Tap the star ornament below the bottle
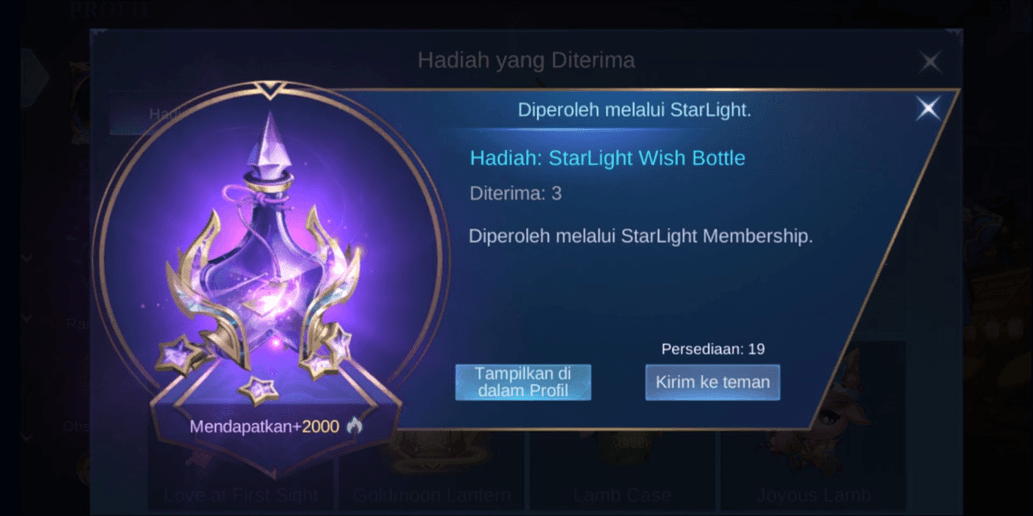The width and height of the screenshot is (1033, 516). 257,390
